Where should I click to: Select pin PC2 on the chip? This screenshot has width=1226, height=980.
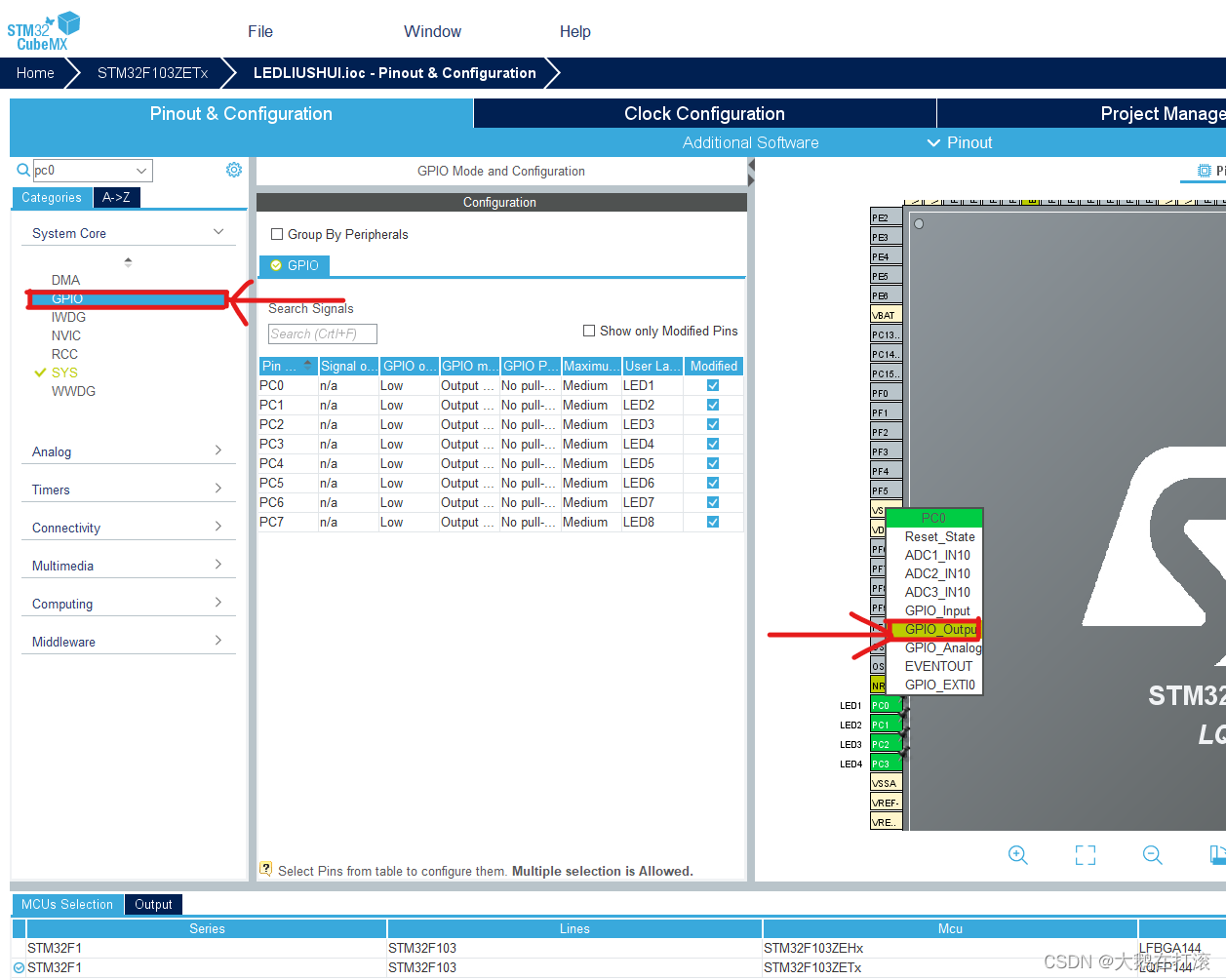click(887, 744)
